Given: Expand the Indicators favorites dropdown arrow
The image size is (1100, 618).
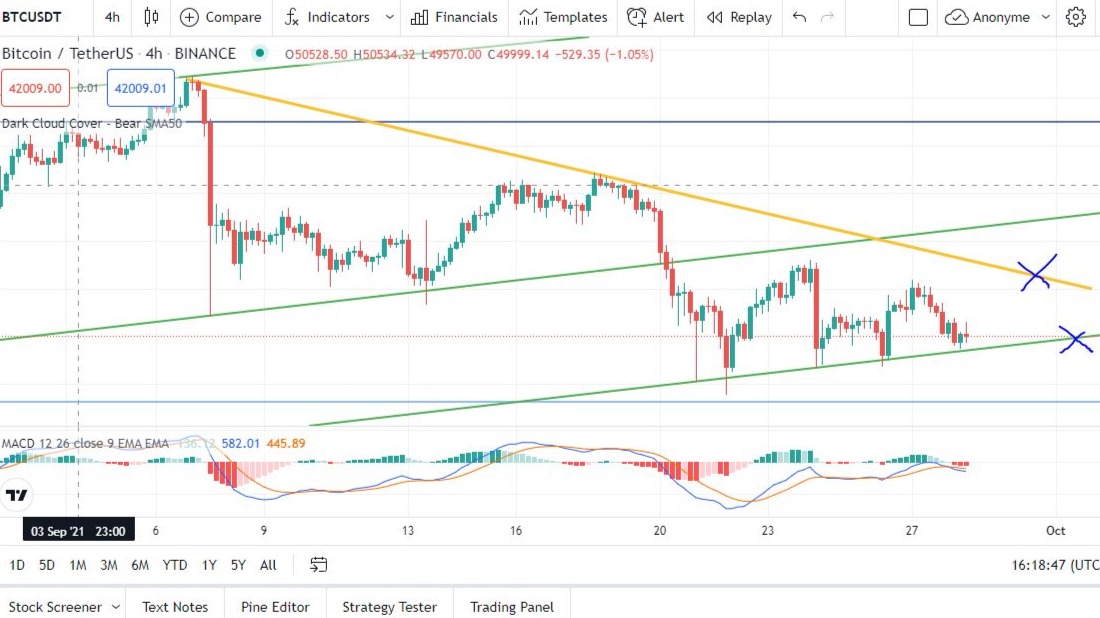Looking at the screenshot, I should 388,17.
